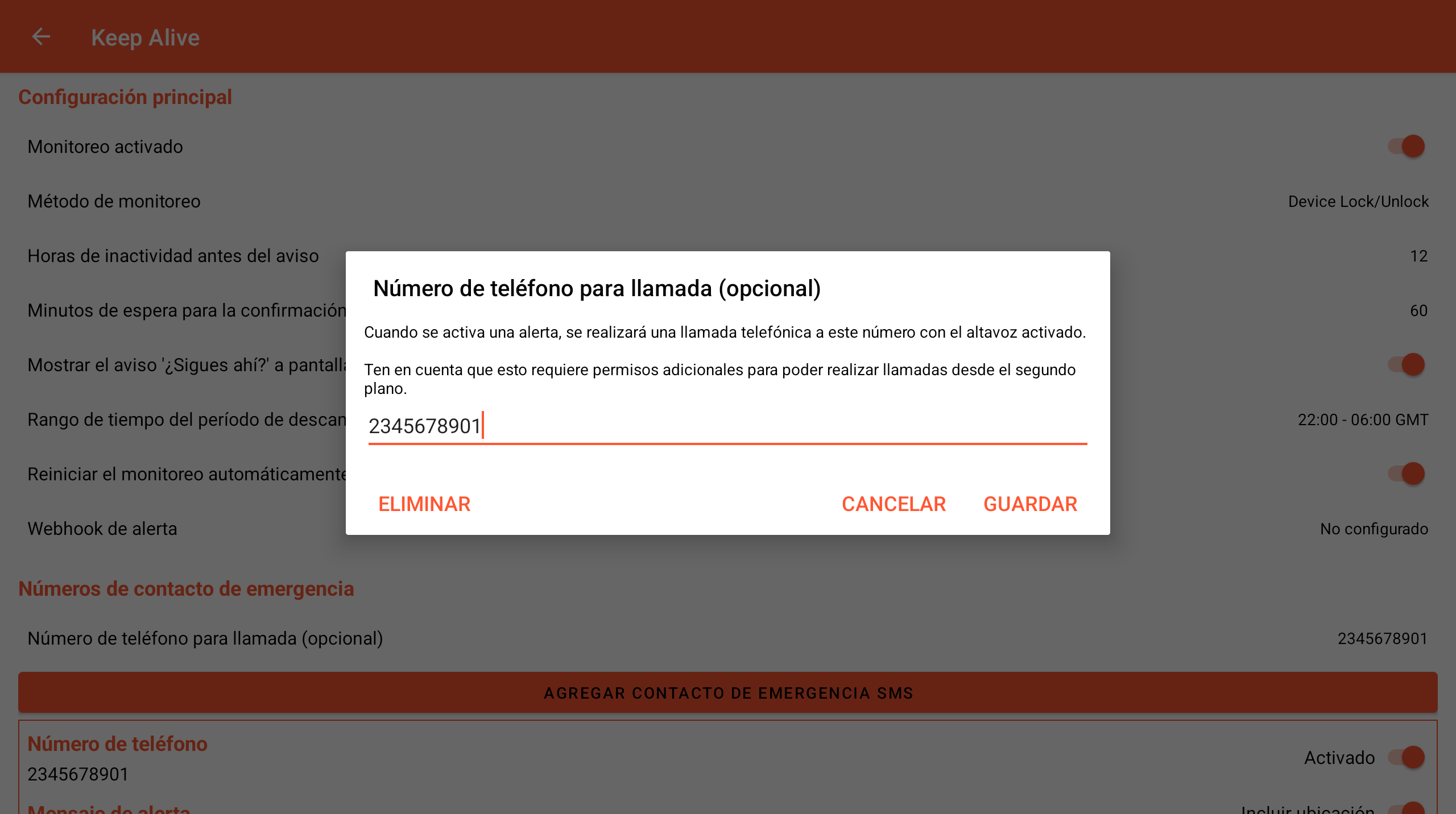
Task: Toggle the 'Activado' switch for the SMS contact
Action: tap(1406, 757)
